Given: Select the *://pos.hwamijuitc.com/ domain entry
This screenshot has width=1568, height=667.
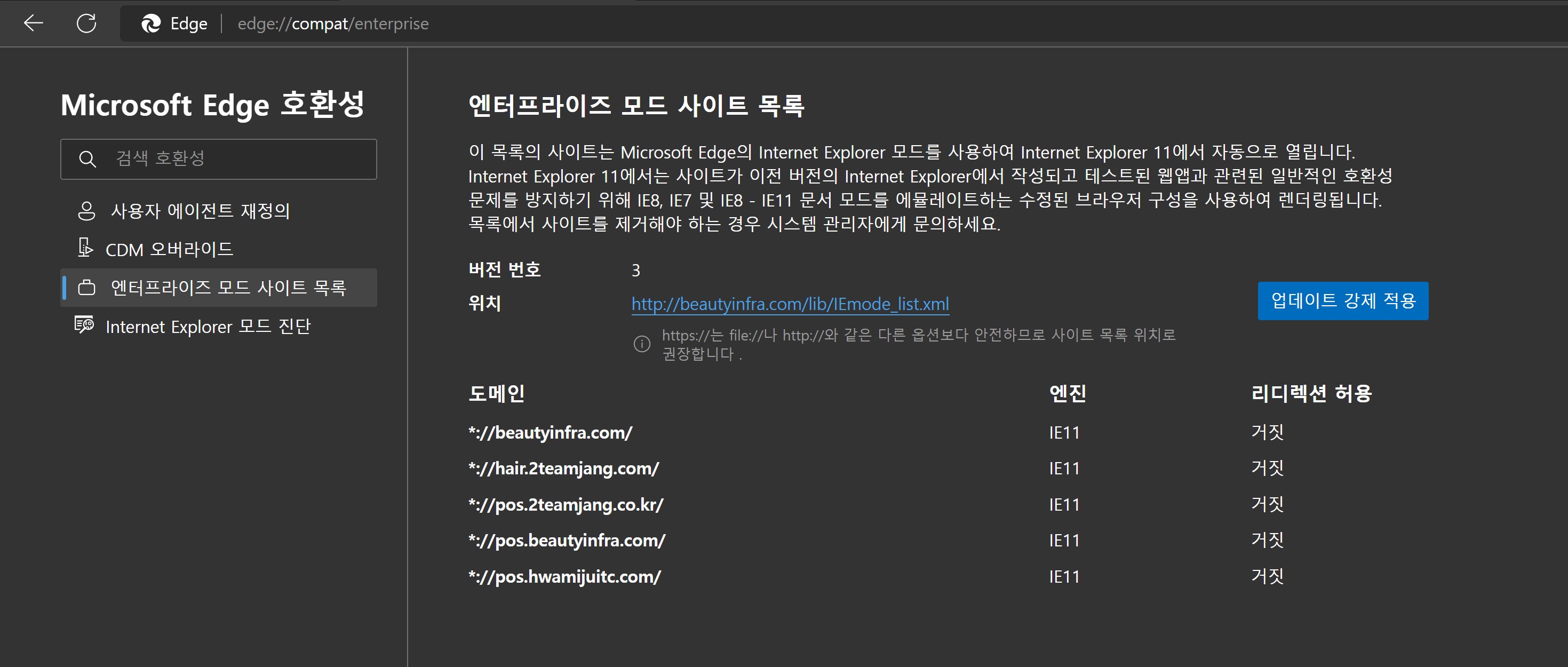Looking at the screenshot, I should [x=565, y=576].
